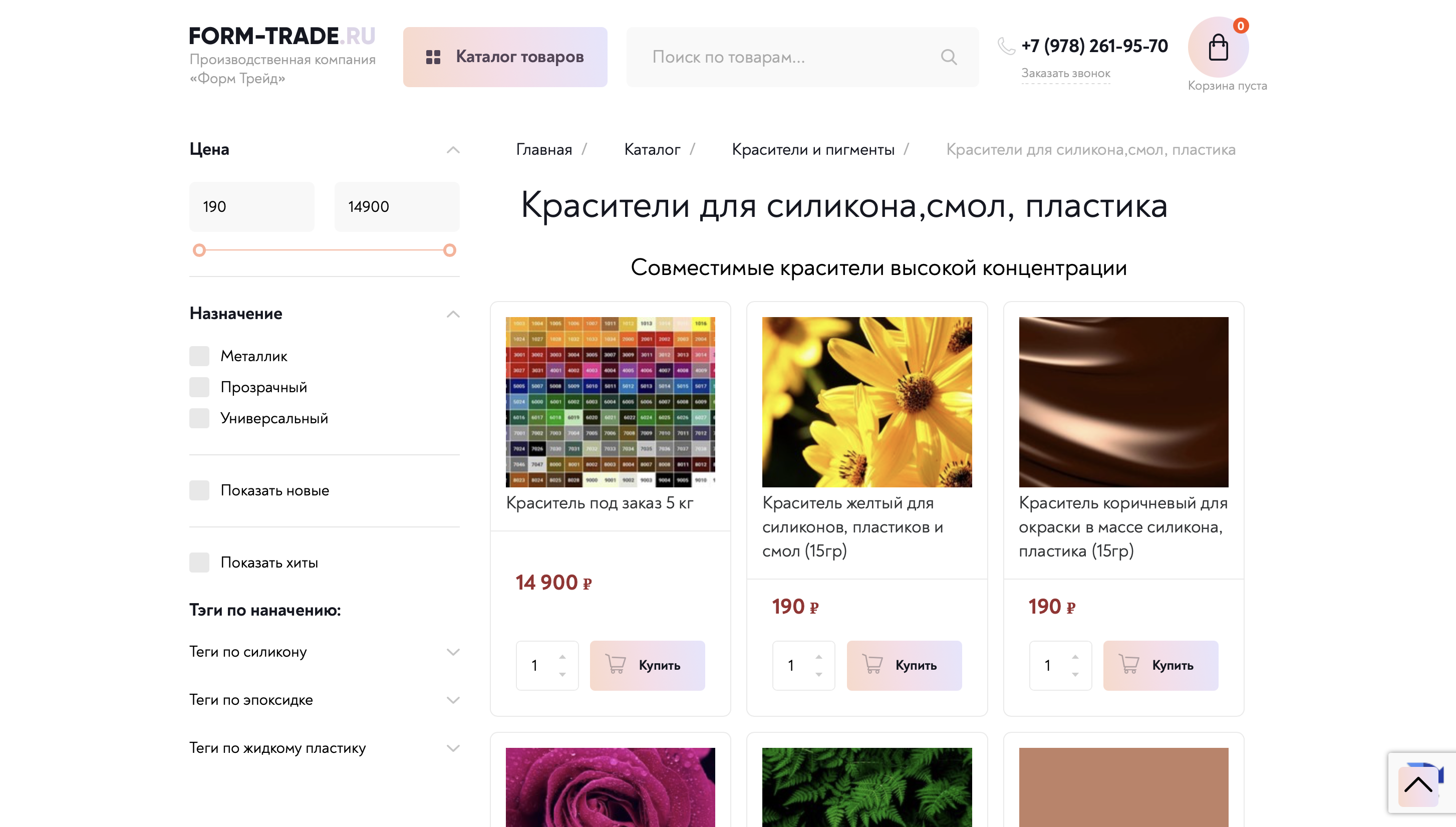Click cart icon on Краситель коричневый card
Image resolution: width=1456 pixels, height=827 pixels.
click(1129, 665)
